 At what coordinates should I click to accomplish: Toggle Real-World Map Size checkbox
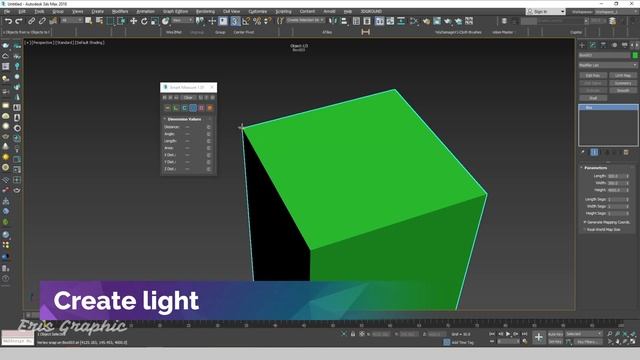click(x=585, y=229)
